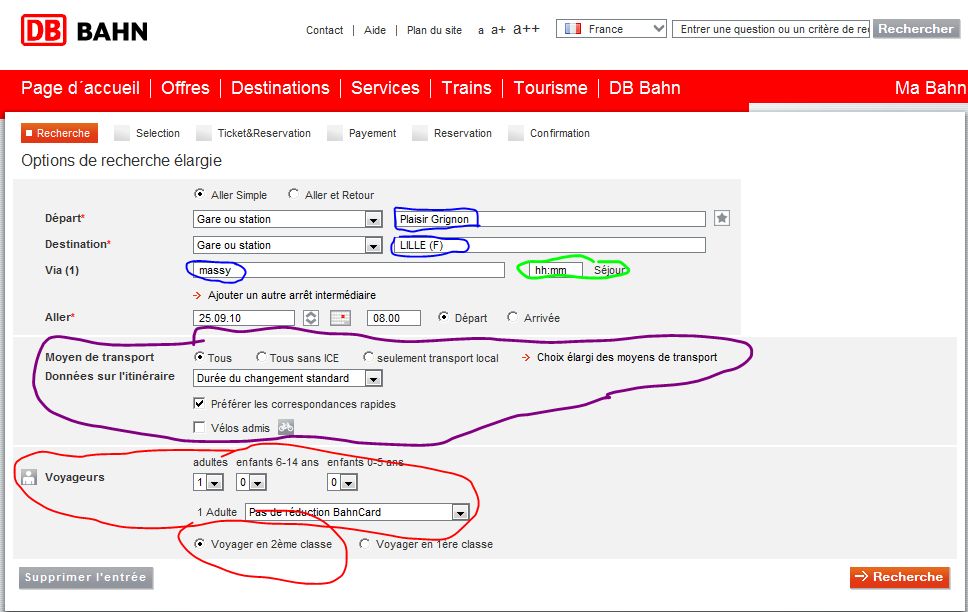968x612 pixels.
Task: Select the Aller et Retour radio button
Action: pyautogui.click(x=293, y=194)
